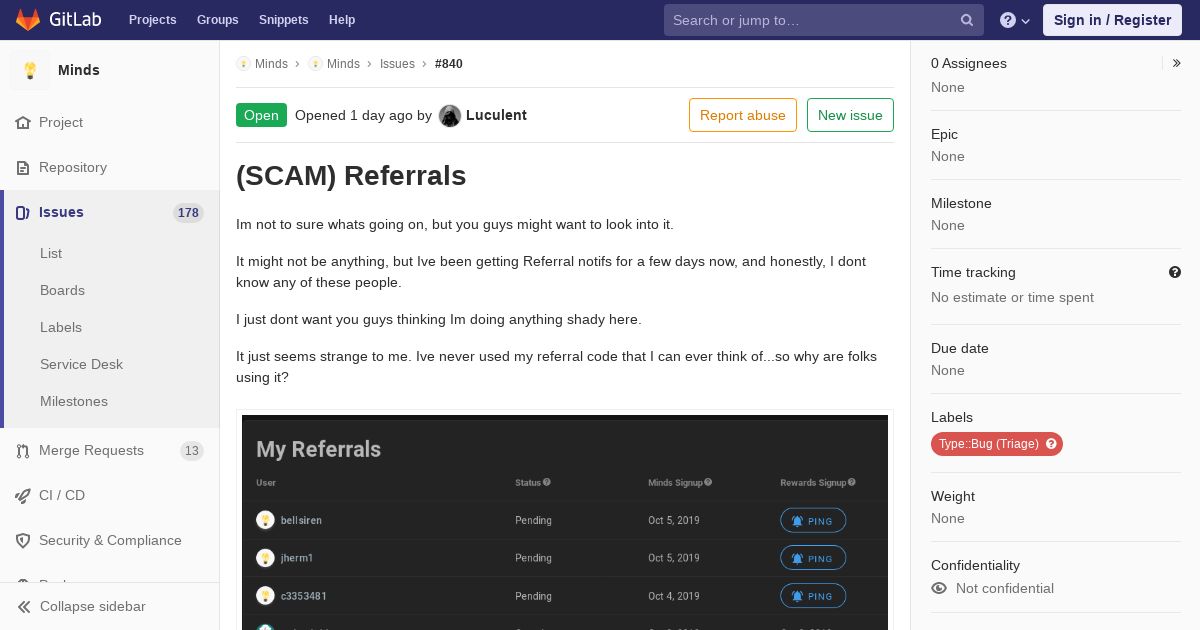The height and width of the screenshot is (630, 1200).
Task: Click the Project home icon
Action: (x=23, y=122)
